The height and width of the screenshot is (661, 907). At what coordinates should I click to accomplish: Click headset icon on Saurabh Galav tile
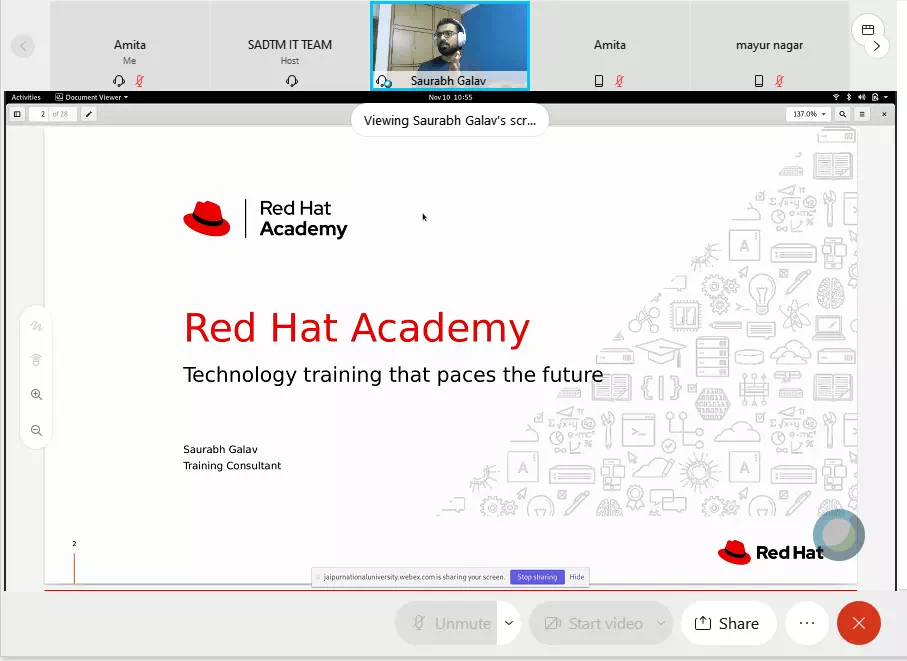pyautogui.click(x=383, y=81)
